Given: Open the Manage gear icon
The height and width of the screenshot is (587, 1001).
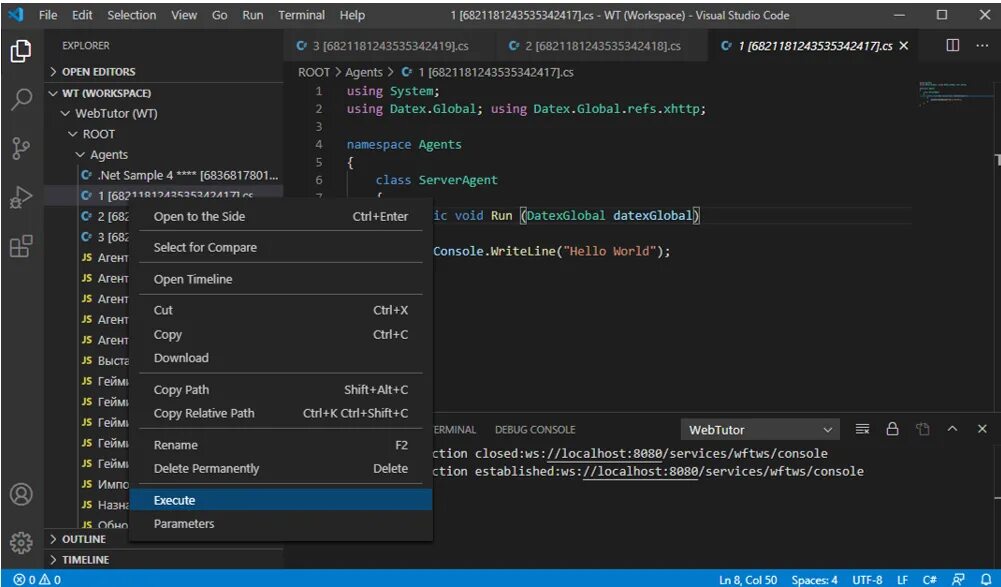Looking at the screenshot, I should (x=21, y=542).
